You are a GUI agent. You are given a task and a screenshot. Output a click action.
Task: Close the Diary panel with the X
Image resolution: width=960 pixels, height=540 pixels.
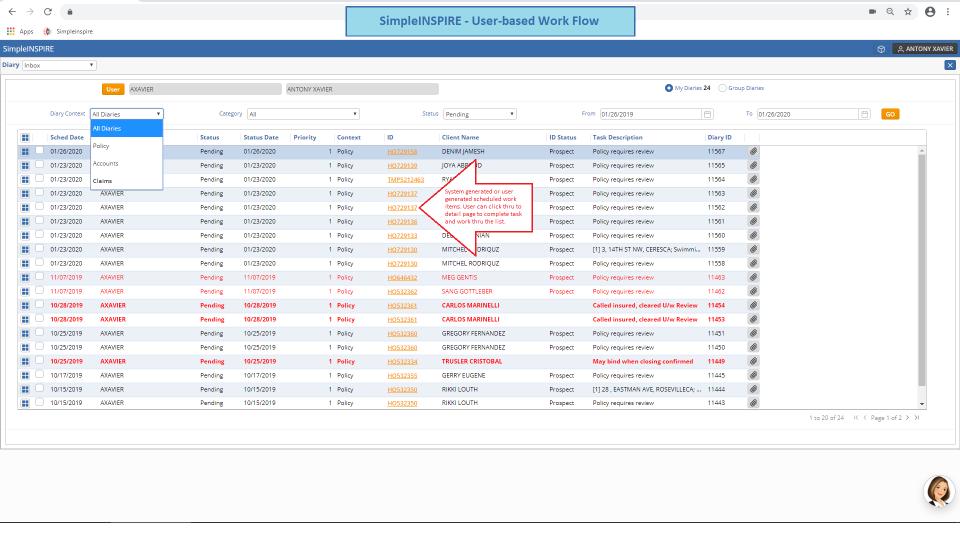click(x=949, y=65)
